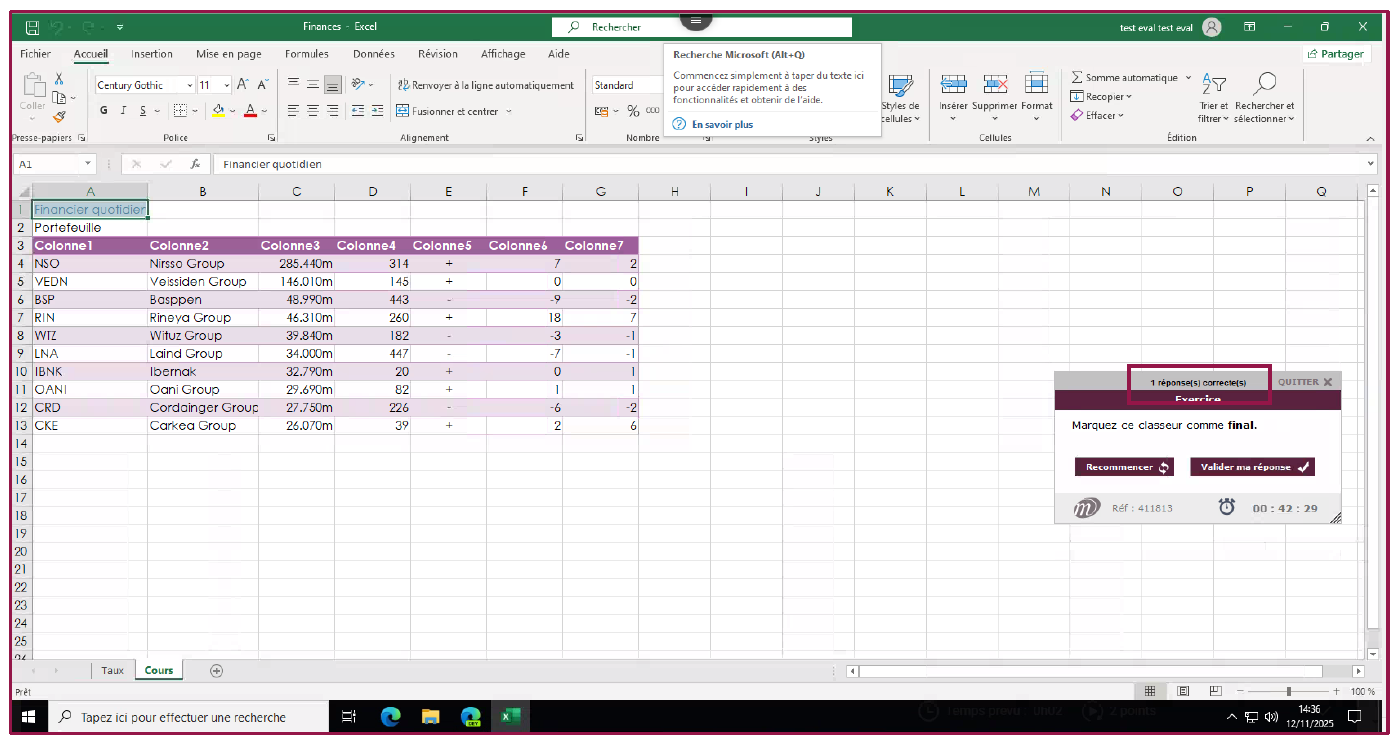Viewport: 1398px width, 746px height.
Task: Switch to the Insertion ribbon tab
Action: (152, 54)
